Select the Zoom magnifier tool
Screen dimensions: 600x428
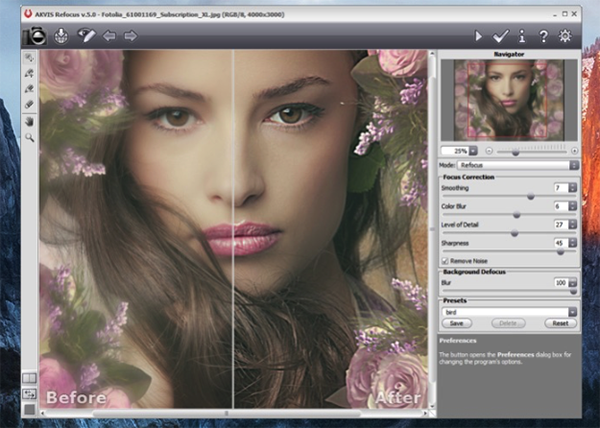tap(29, 137)
